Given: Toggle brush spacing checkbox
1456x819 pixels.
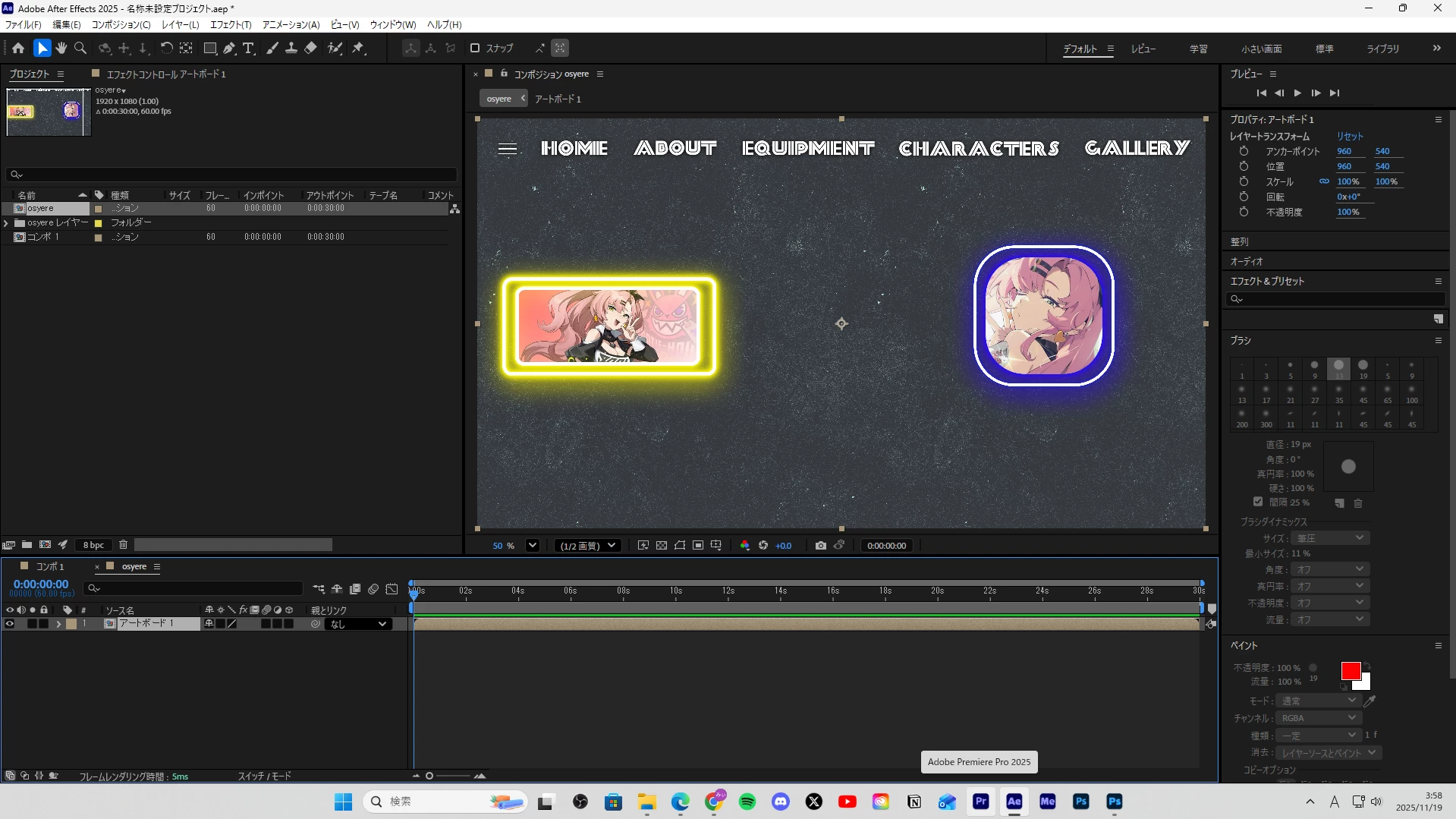Looking at the screenshot, I should [1258, 502].
